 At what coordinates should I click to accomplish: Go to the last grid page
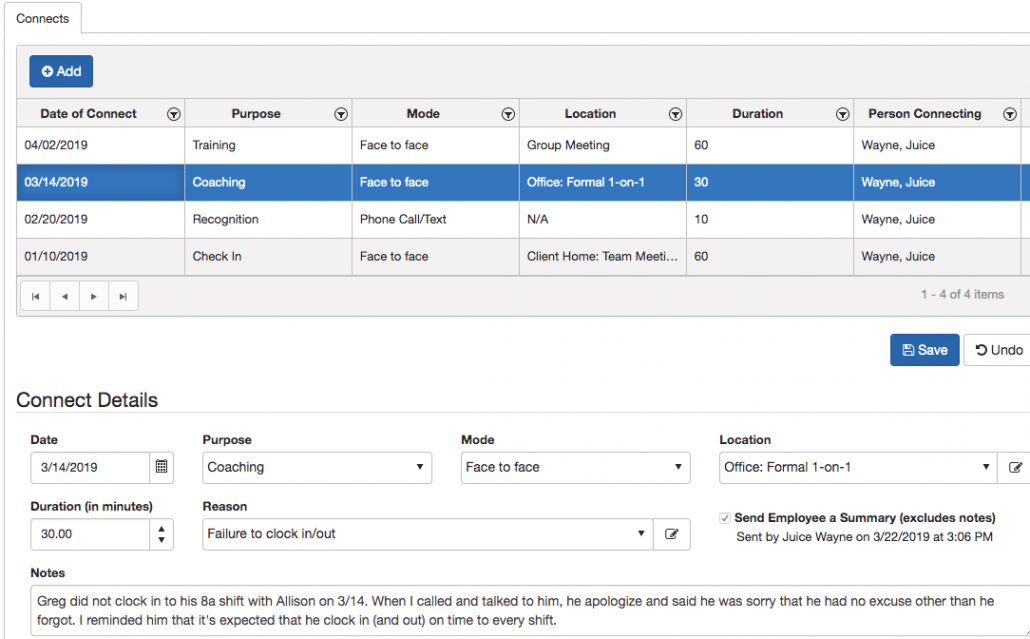pyautogui.click(x=123, y=296)
